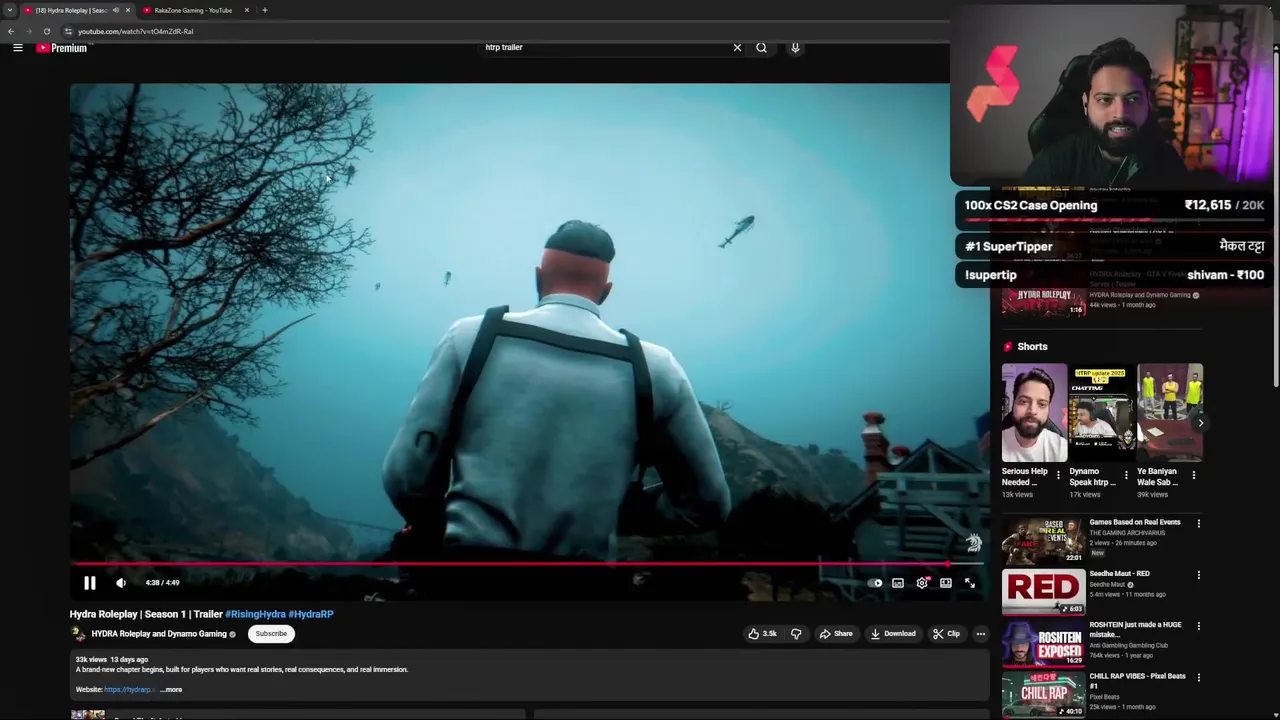The image size is (1280, 720).
Task: Reload the YouTube page
Action: pyautogui.click(x=46, y=31)
